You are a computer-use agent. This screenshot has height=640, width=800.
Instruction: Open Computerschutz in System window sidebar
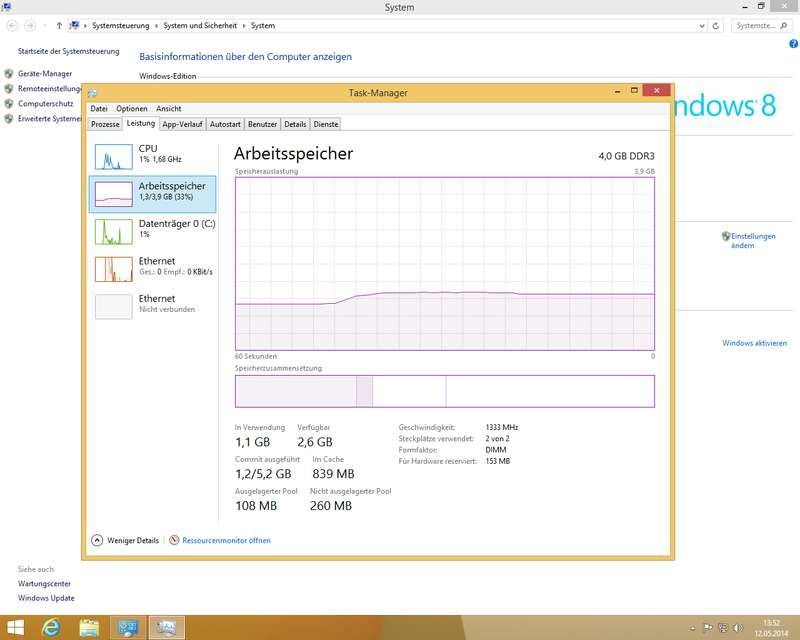tap(45, 104)
